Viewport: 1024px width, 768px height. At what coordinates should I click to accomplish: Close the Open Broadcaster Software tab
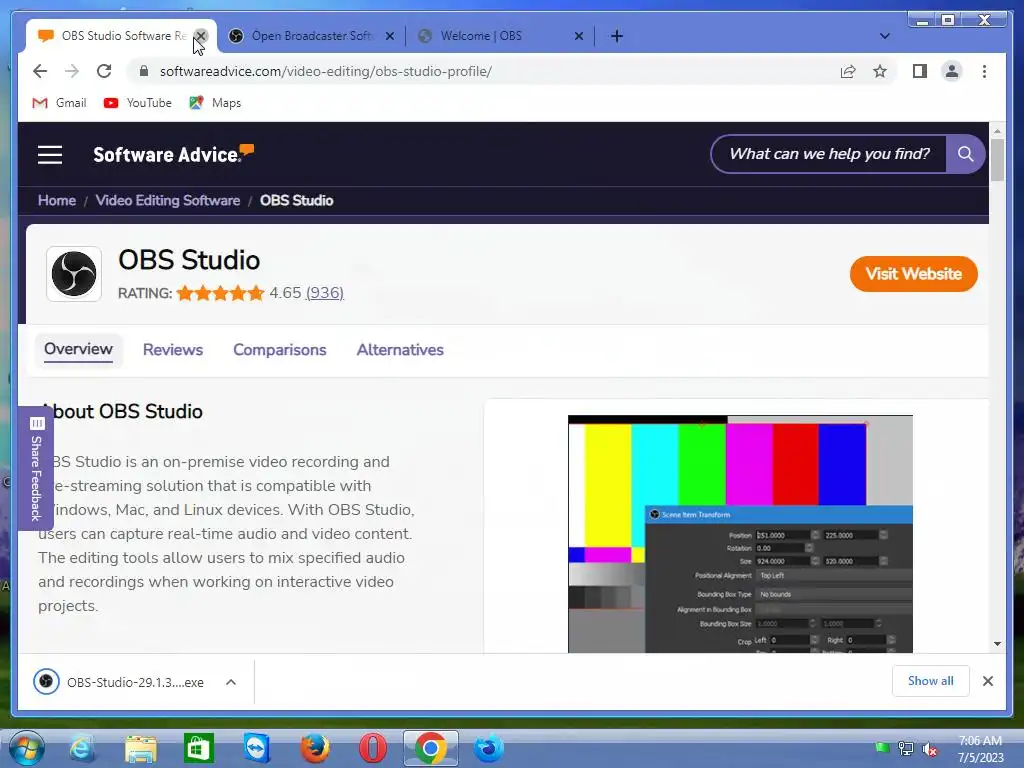pyautogui.click(x=390, y=36)
